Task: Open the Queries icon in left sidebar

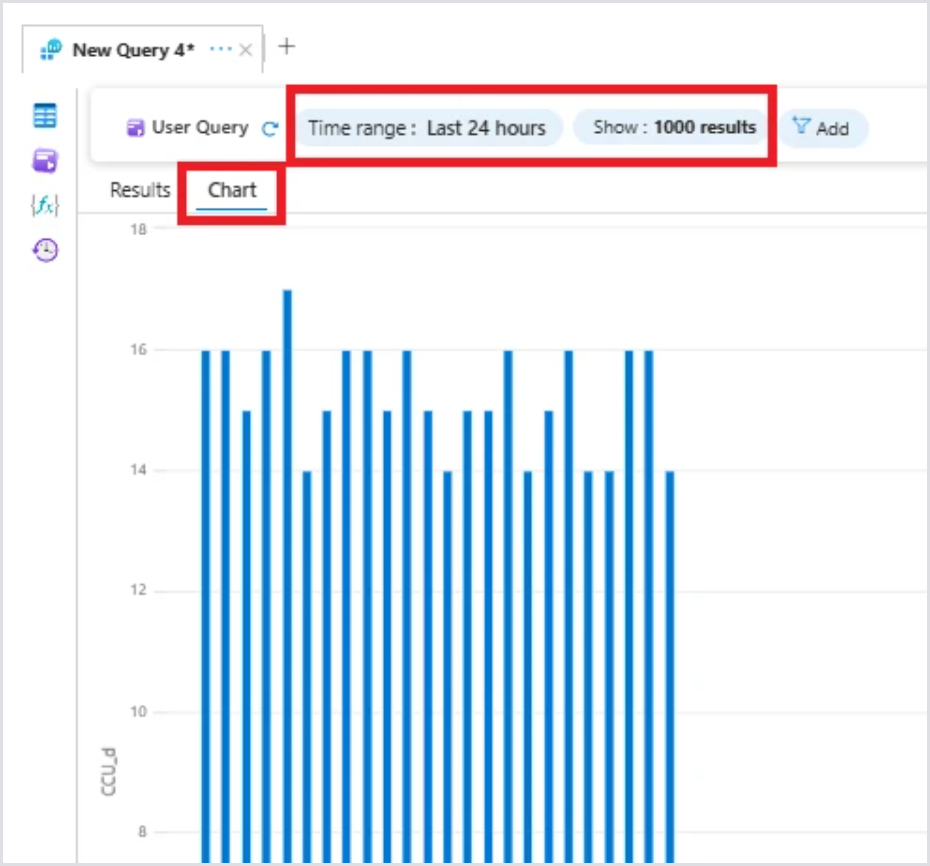Action: click(x=45, y=161)
